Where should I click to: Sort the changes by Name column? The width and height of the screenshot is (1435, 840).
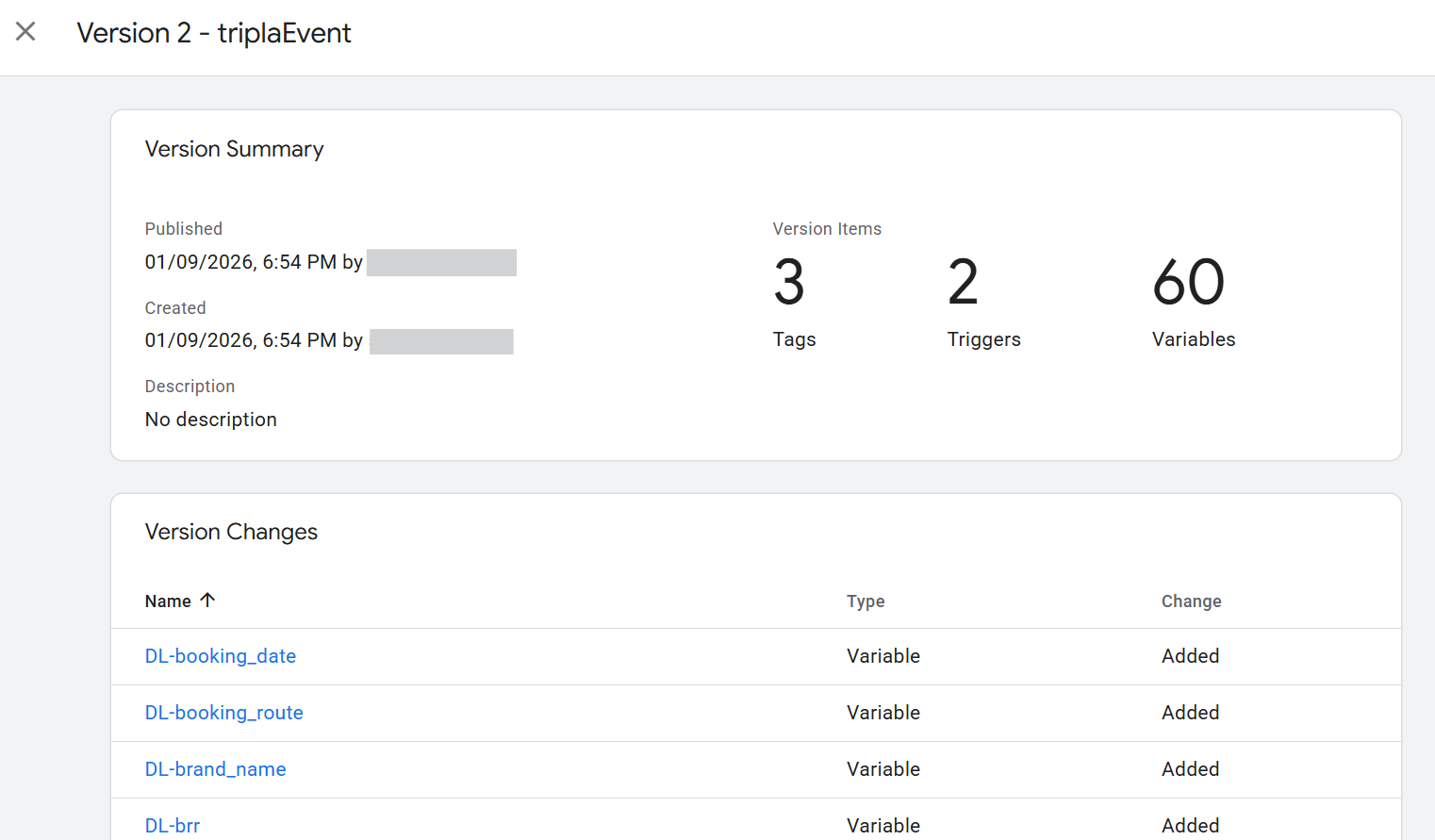168,601
